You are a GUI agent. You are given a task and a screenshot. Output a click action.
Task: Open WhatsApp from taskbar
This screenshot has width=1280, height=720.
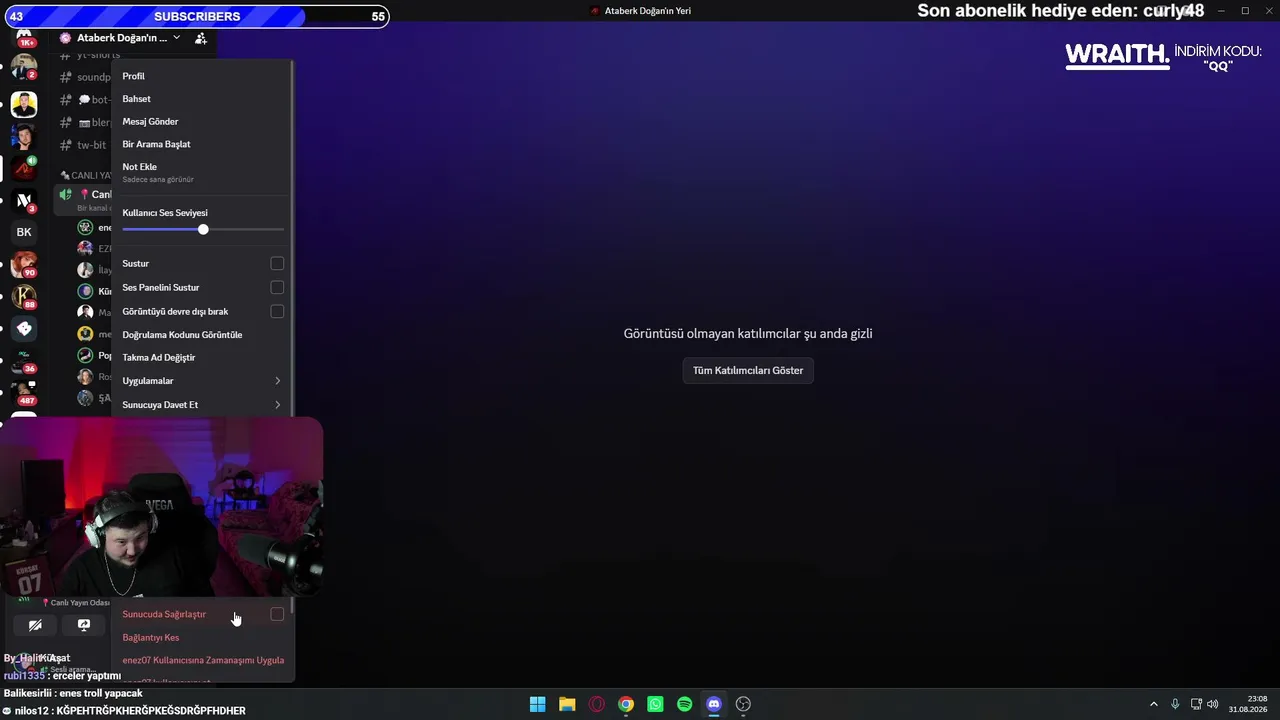(655, 704)
